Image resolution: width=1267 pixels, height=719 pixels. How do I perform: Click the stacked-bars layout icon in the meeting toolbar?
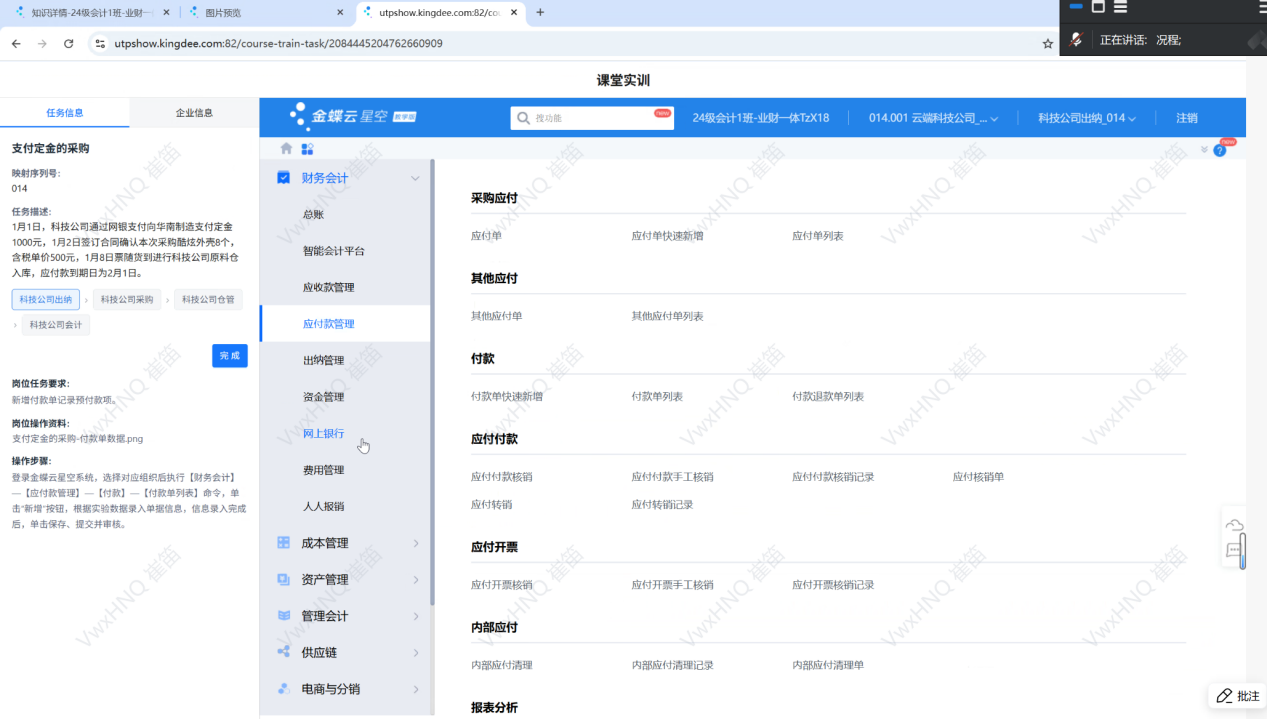pyautogui.click(x=1121, y=6)
